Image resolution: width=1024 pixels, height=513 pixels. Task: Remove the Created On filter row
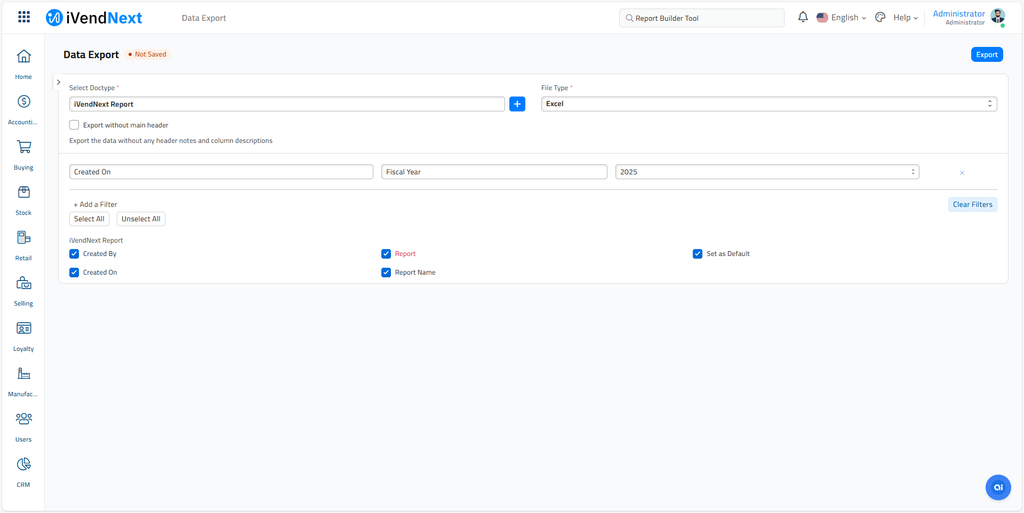coord(962,172)
